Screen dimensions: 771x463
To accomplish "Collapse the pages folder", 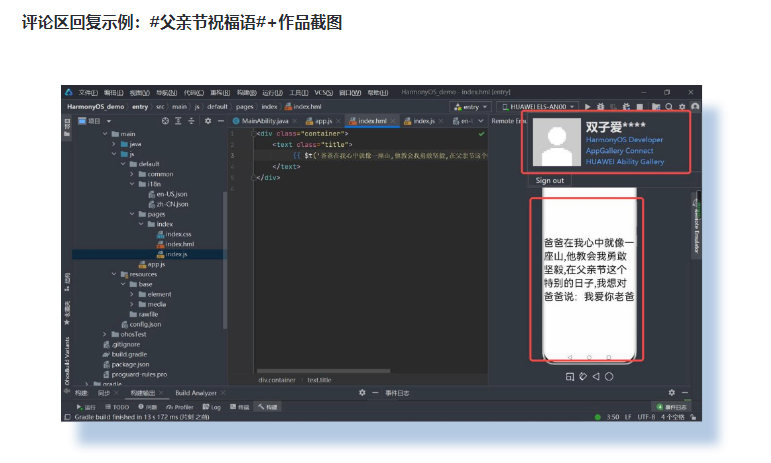I will [x=132, y=214].
